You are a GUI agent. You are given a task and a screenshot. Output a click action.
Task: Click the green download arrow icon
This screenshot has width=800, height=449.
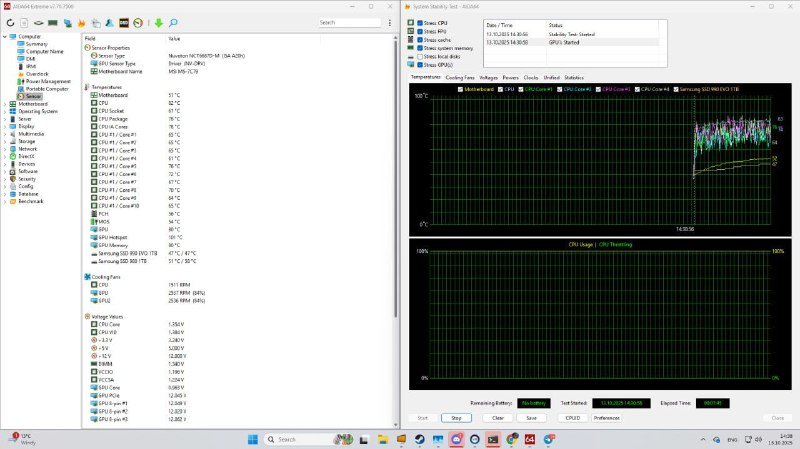[159, 23]
